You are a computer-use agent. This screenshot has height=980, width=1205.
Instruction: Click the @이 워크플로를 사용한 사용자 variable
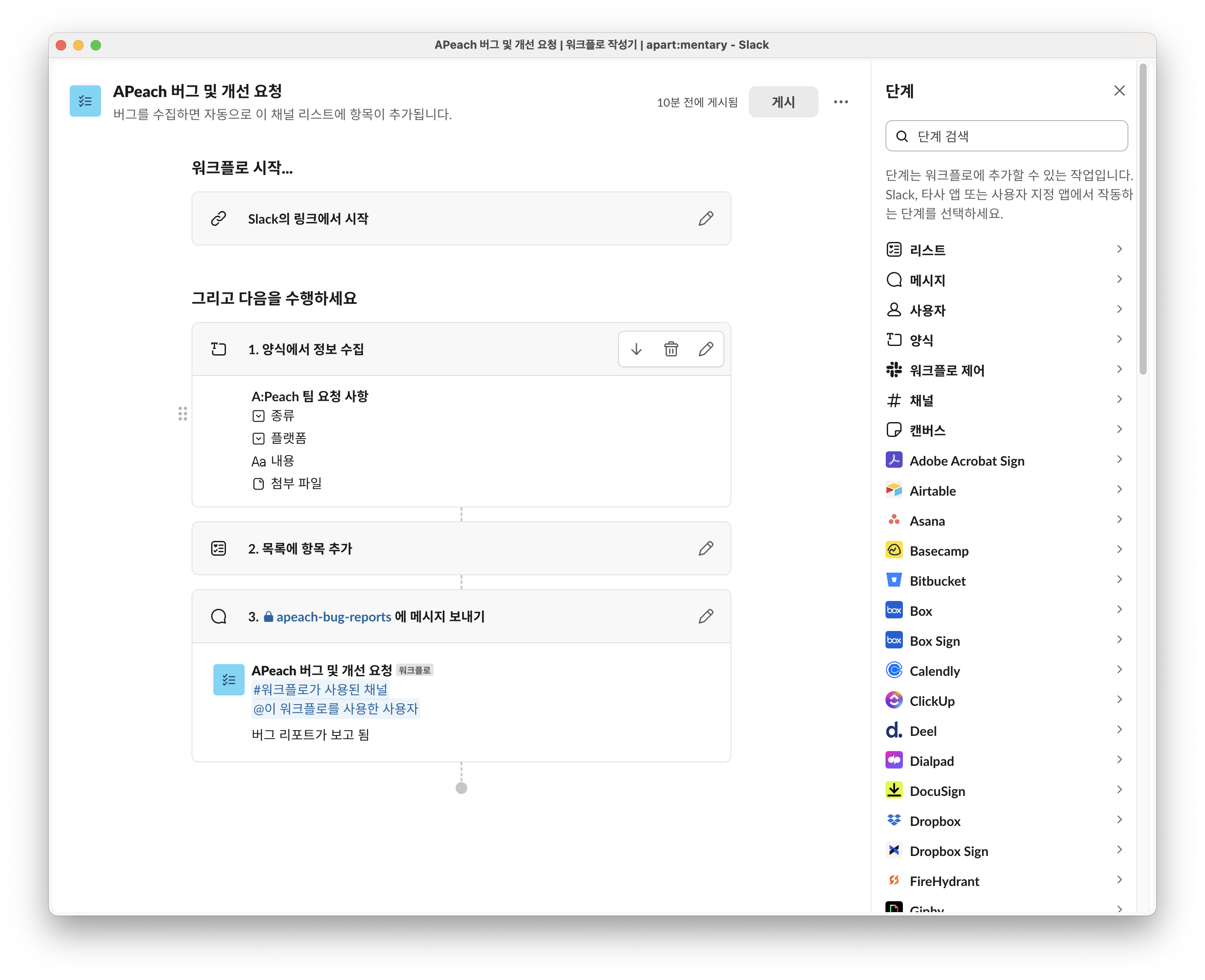pyautogui.click(x=335, y=708)
